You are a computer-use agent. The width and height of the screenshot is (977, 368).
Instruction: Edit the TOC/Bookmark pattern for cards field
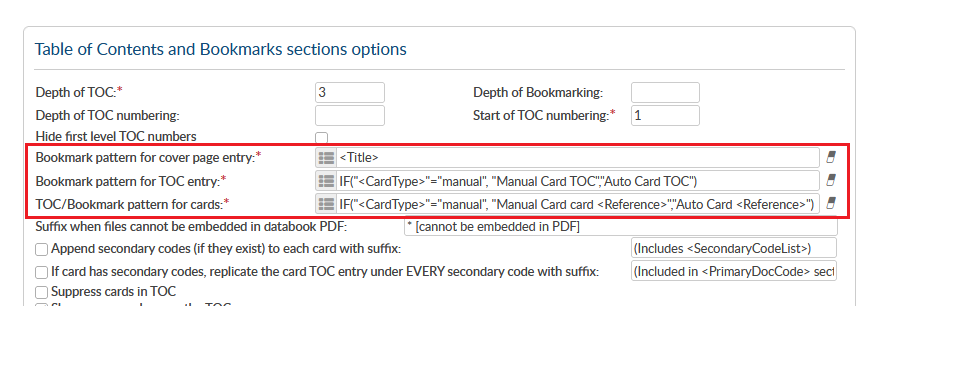tap(578, 204)
